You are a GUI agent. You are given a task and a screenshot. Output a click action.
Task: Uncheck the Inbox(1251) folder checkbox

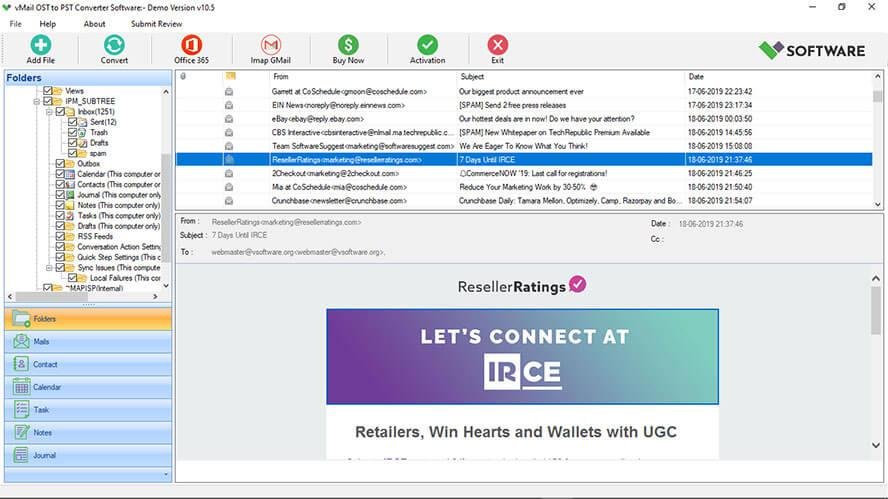(x=61, y=112)
